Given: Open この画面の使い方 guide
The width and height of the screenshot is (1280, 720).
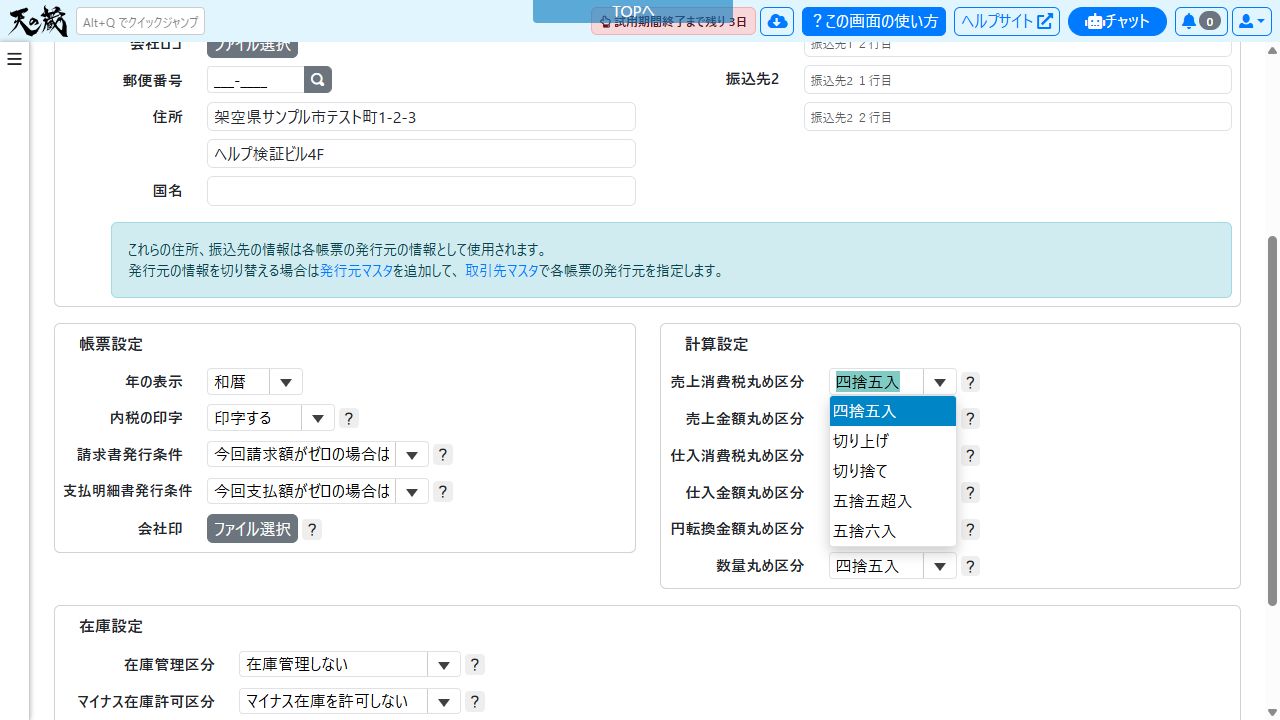Looking at the screenshot, I should pos(874,21).
